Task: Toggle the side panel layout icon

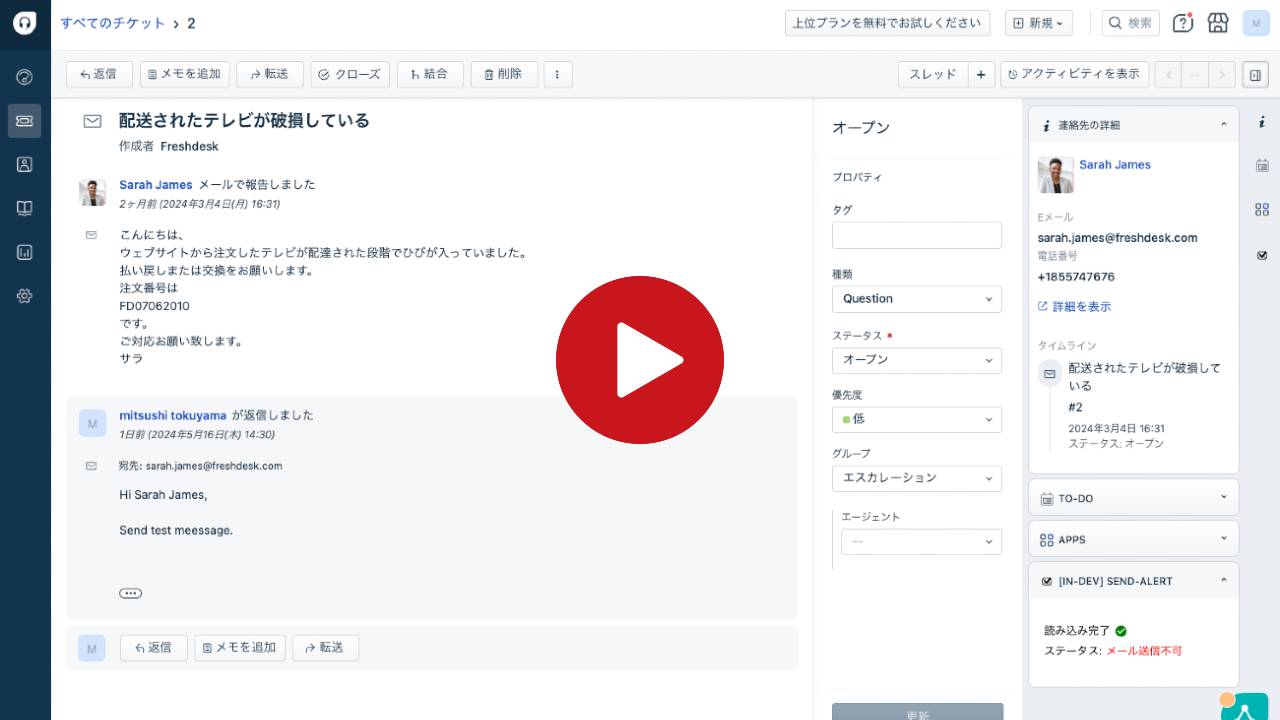Action: pos(1255,74)
